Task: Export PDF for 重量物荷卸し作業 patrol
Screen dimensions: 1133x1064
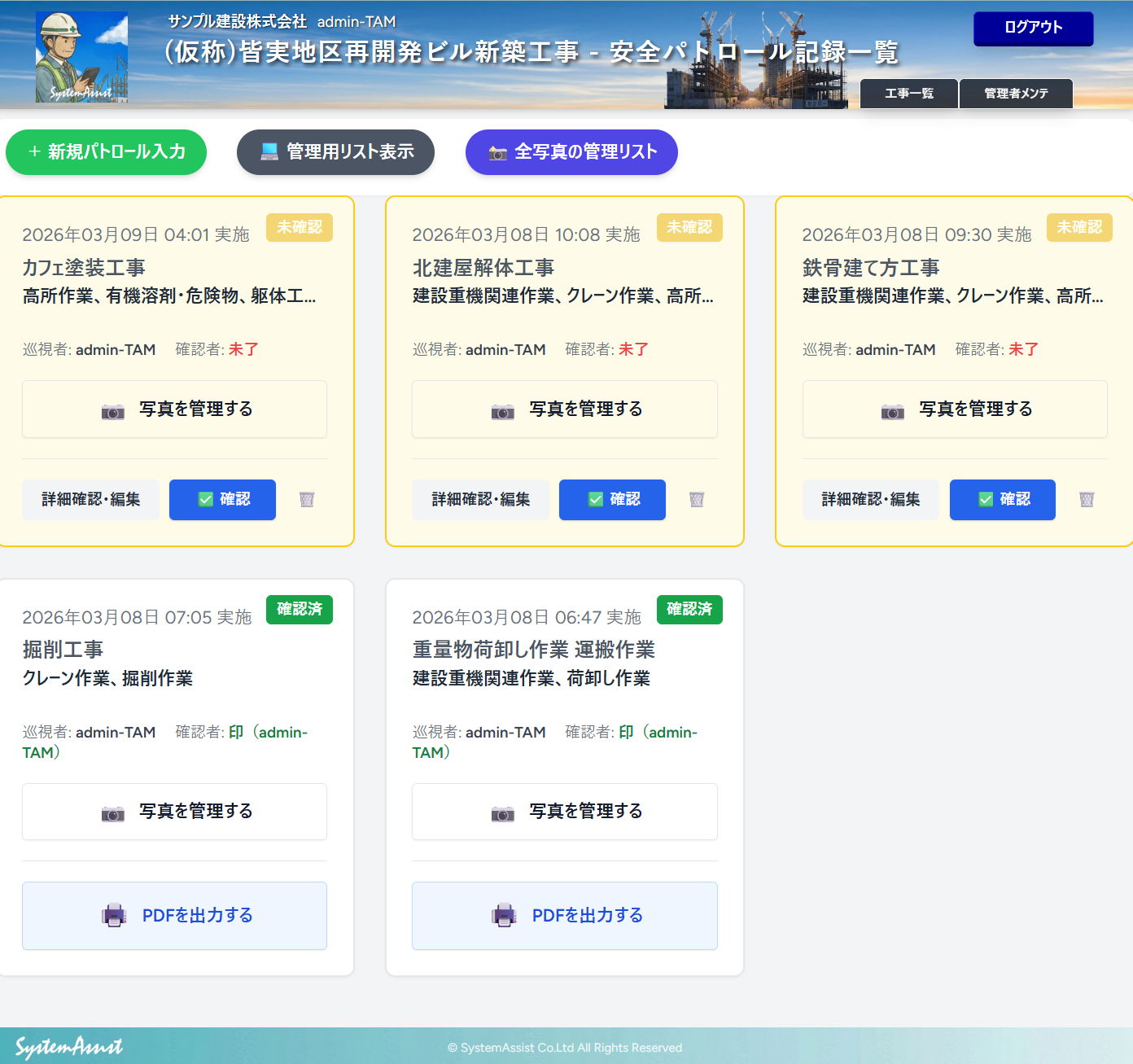Action: pos(565,916)
